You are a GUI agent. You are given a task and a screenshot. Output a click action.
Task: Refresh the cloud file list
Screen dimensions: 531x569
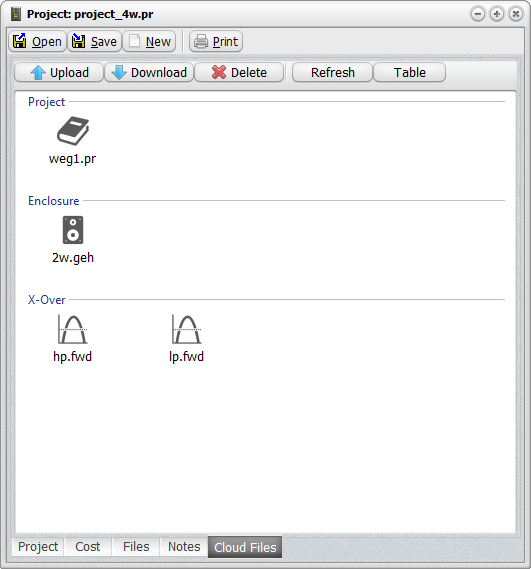332,73
